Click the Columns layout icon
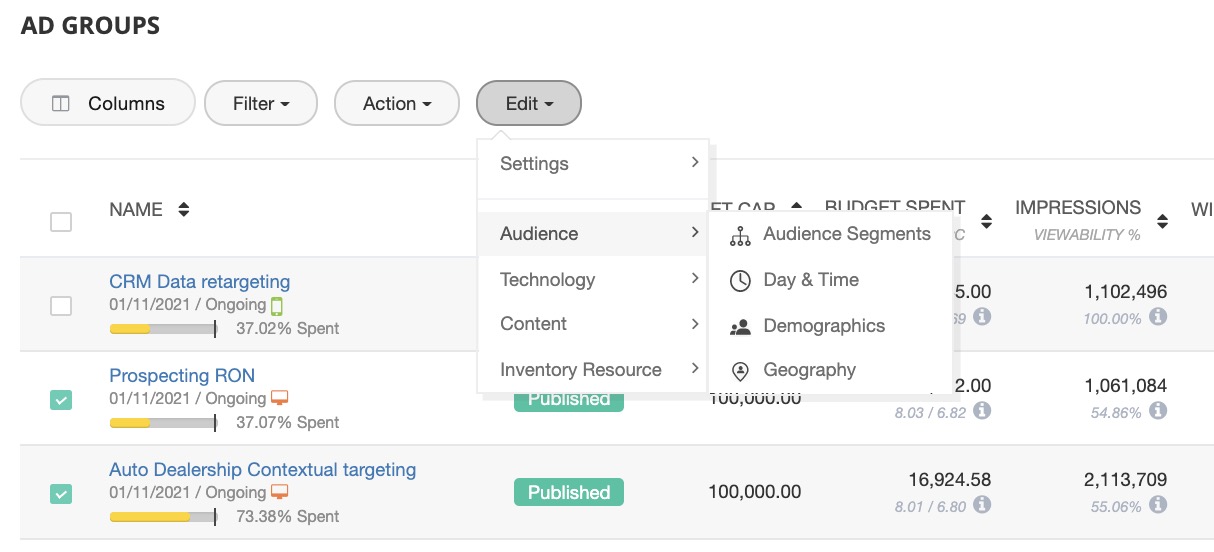The width and height of the screenshot is (1214, 552). [x=61, y=104]
